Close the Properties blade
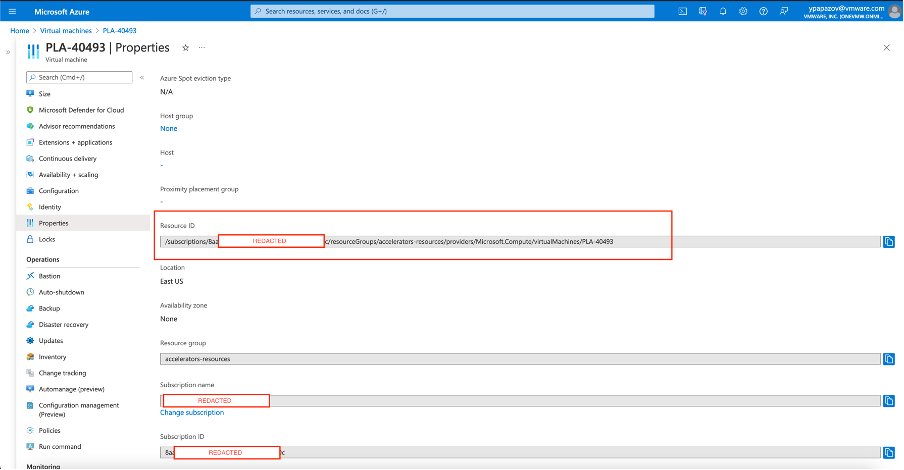Viewport: 904px width, 470px height. tap(887, 48)
